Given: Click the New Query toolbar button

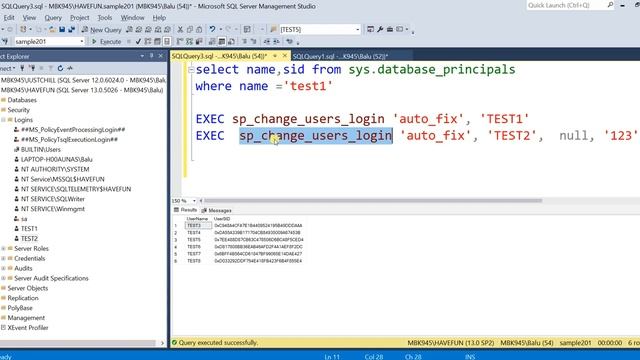Looking at the screenshot, I should point(101,29).
